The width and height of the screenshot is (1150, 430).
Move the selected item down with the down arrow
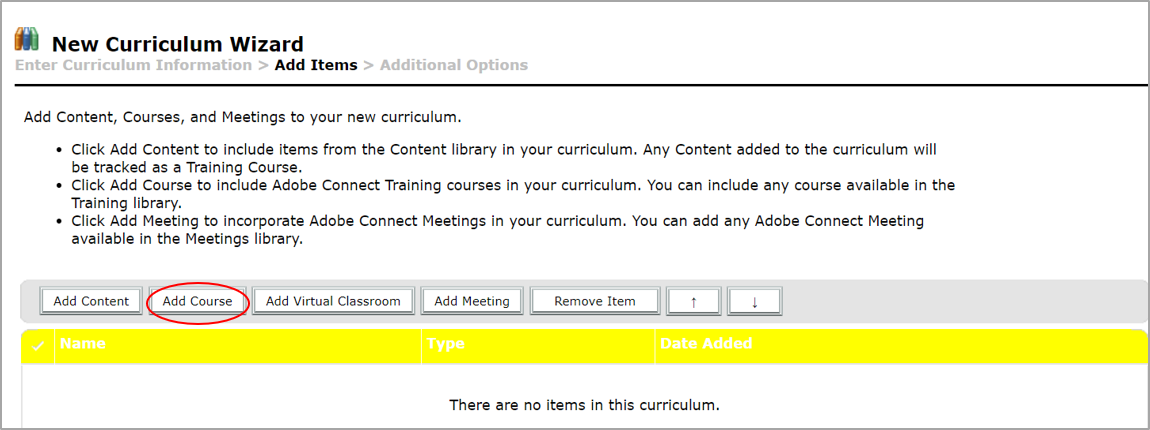point(755,301)
